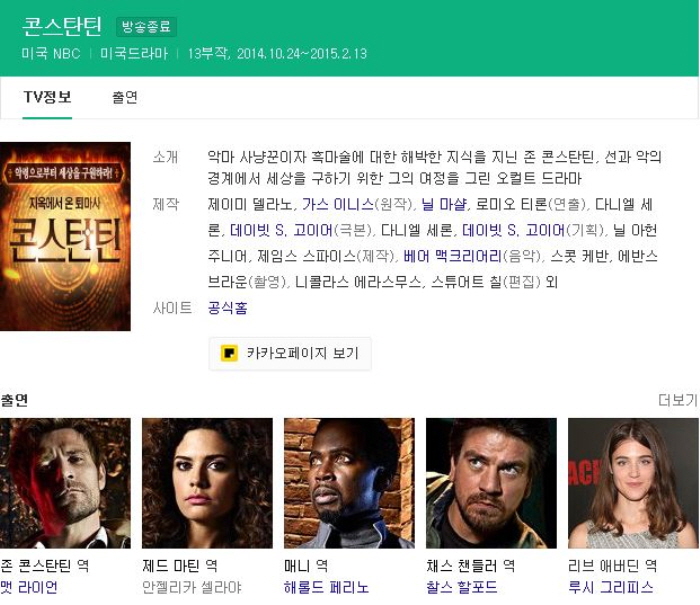Open the 공식홈 site link
This screenshot has height=605, width=700.
click(227, 308)
